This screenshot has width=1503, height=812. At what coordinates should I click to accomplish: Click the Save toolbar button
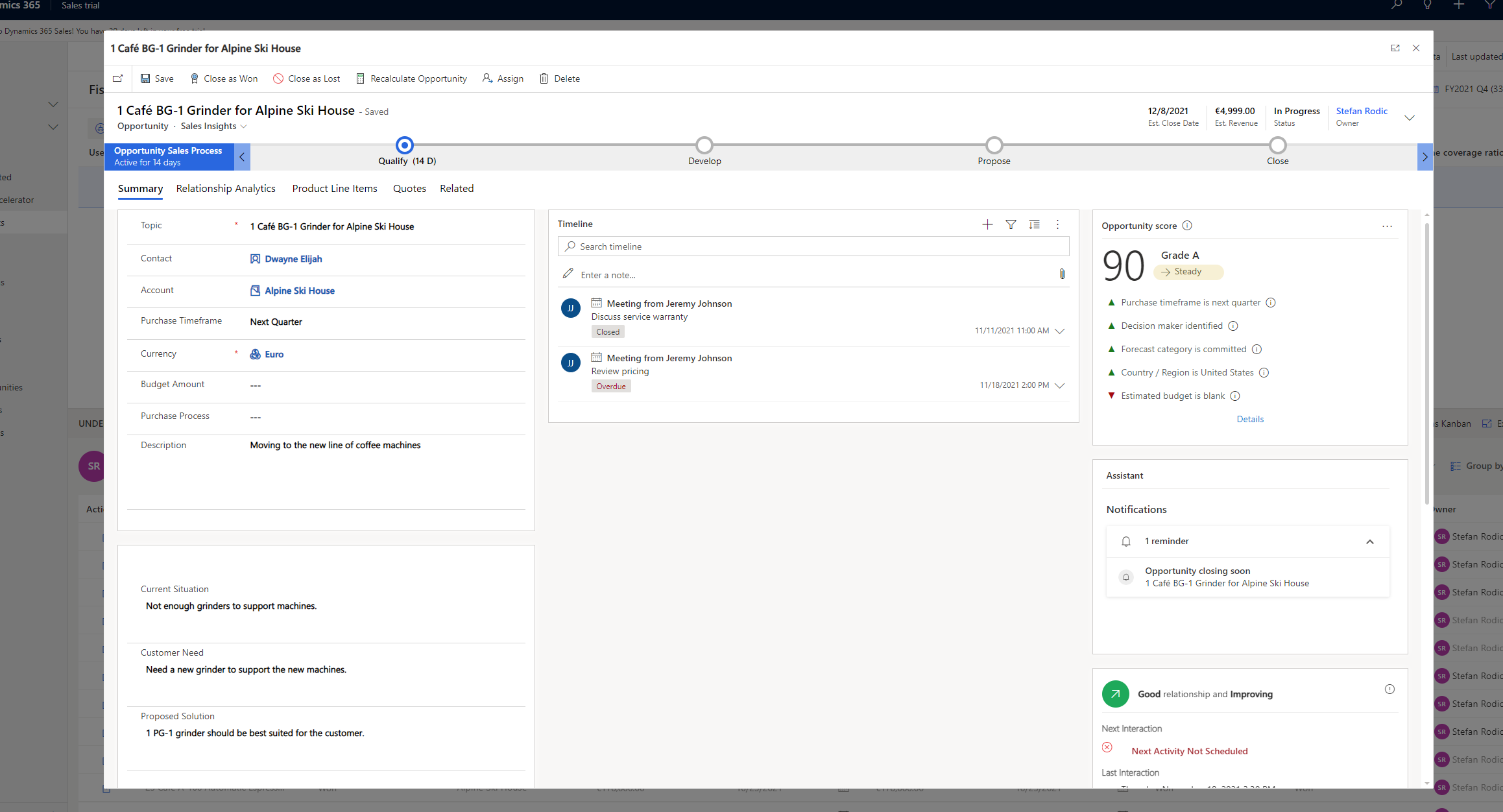pyautogui.click(x=157, y=78)
